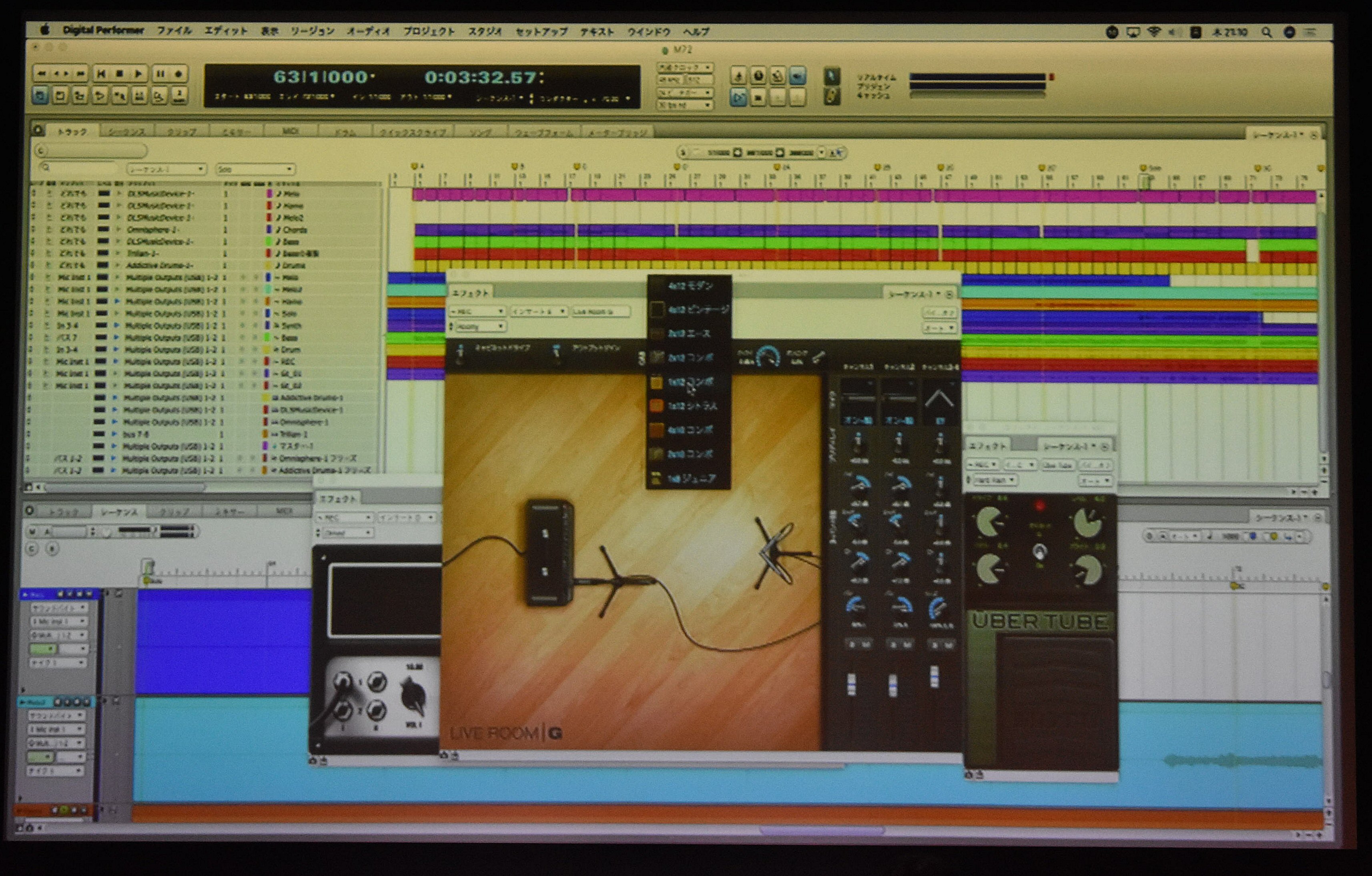Toggle channel 2 on/off button in Live Room mixer
This screenshot has height=876, width=1372.
coord(899,421)
